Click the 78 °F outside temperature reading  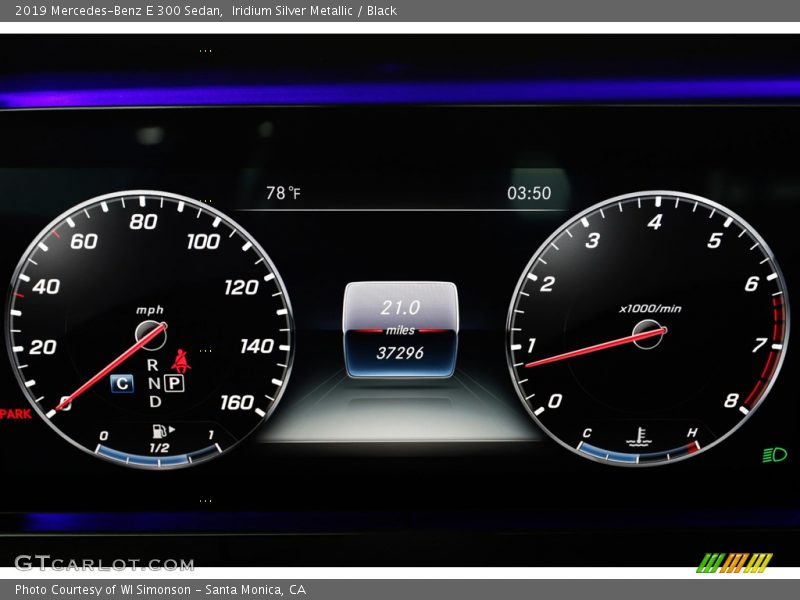pyautogui.click(x=283, y=193)
